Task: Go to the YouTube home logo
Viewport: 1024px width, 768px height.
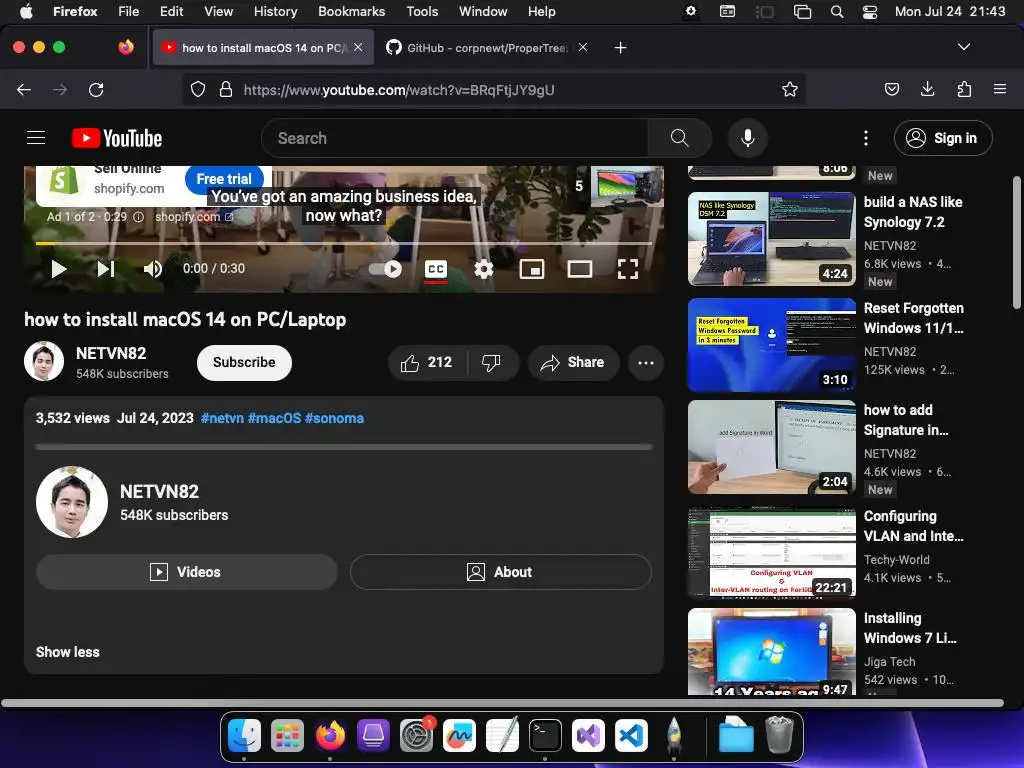Action: (117, 138)
